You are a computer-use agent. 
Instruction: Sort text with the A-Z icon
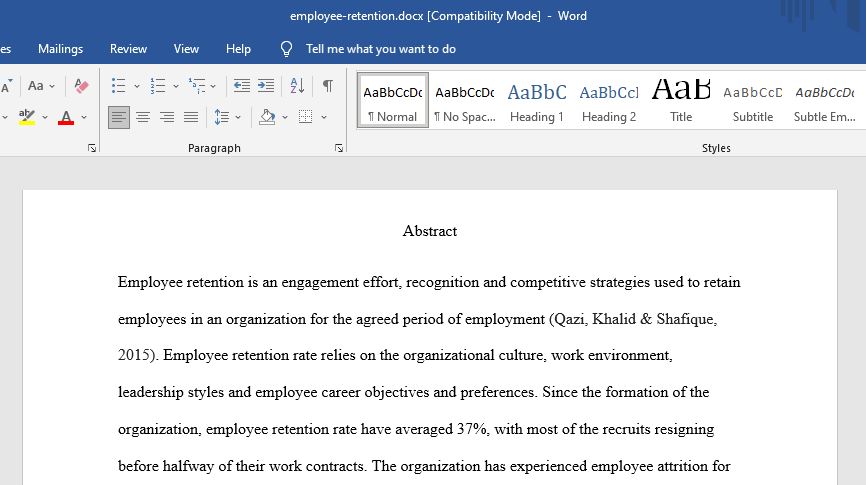point(297,86)
